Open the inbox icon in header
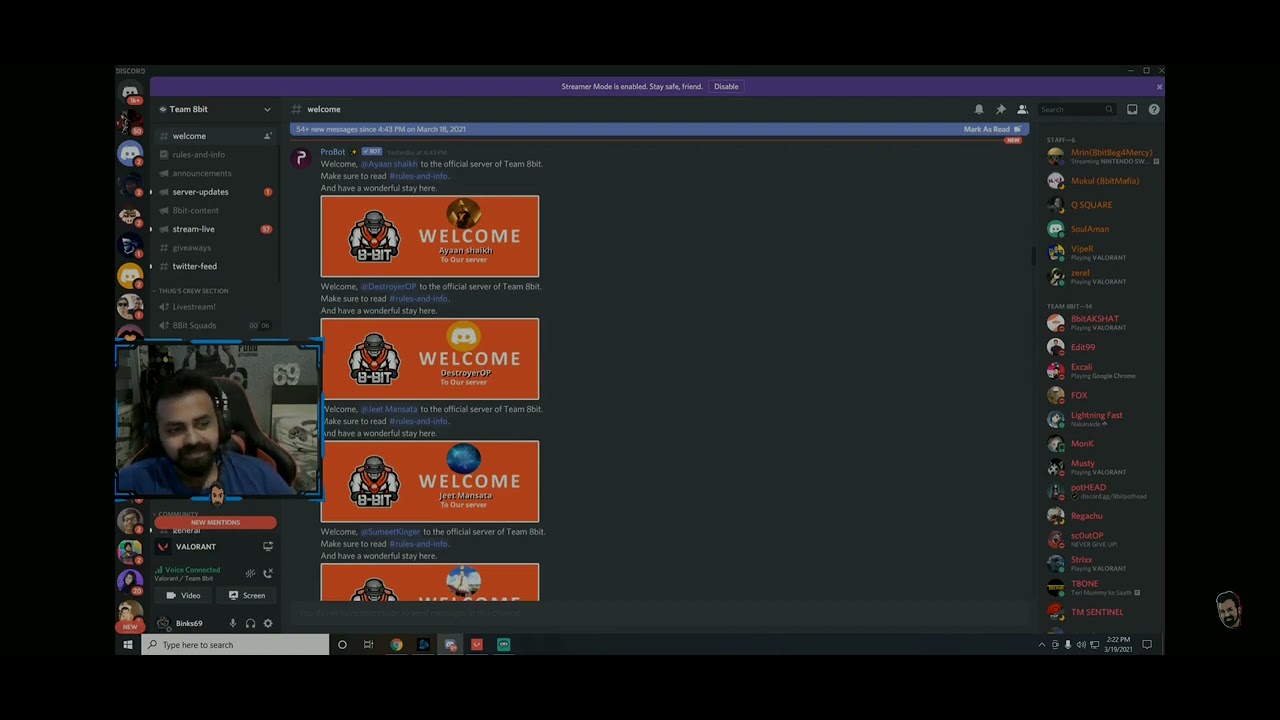 1132,109
